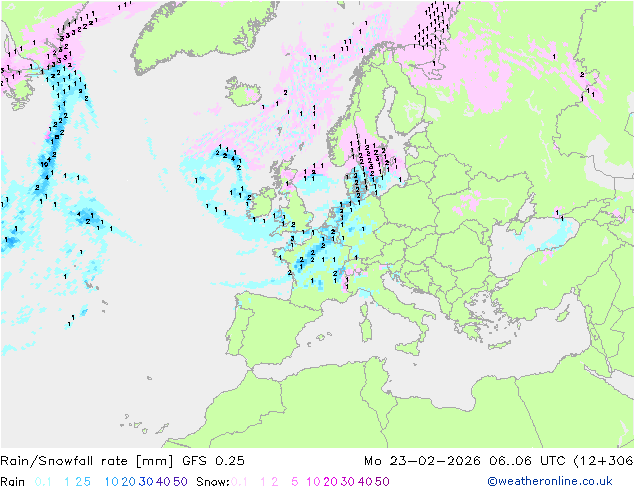Click the '06..06 UTC' time label
This screenshot has width=634, height=490.
[x=526, y=460]
